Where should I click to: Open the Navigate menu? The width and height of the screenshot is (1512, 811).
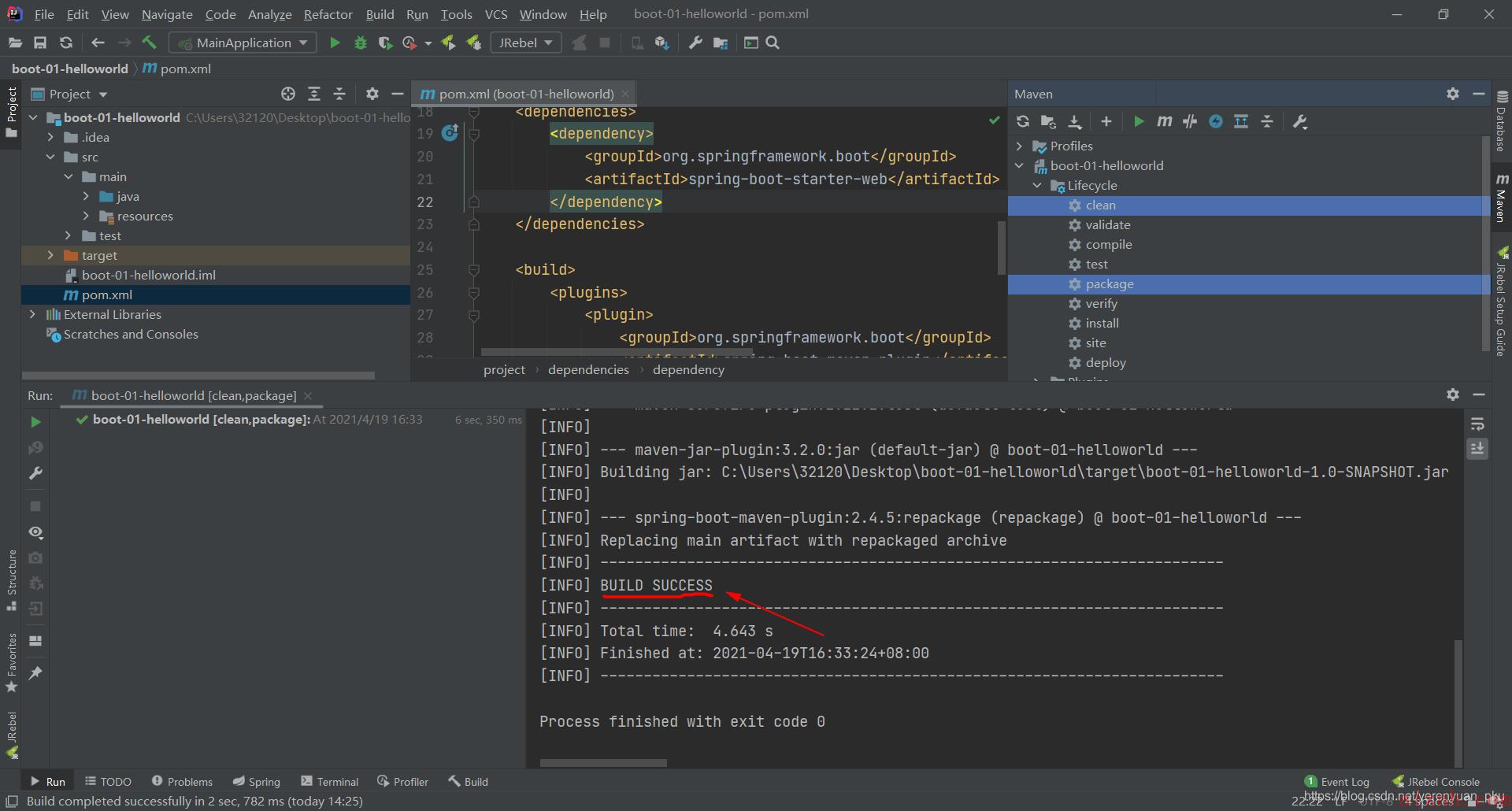167,14
